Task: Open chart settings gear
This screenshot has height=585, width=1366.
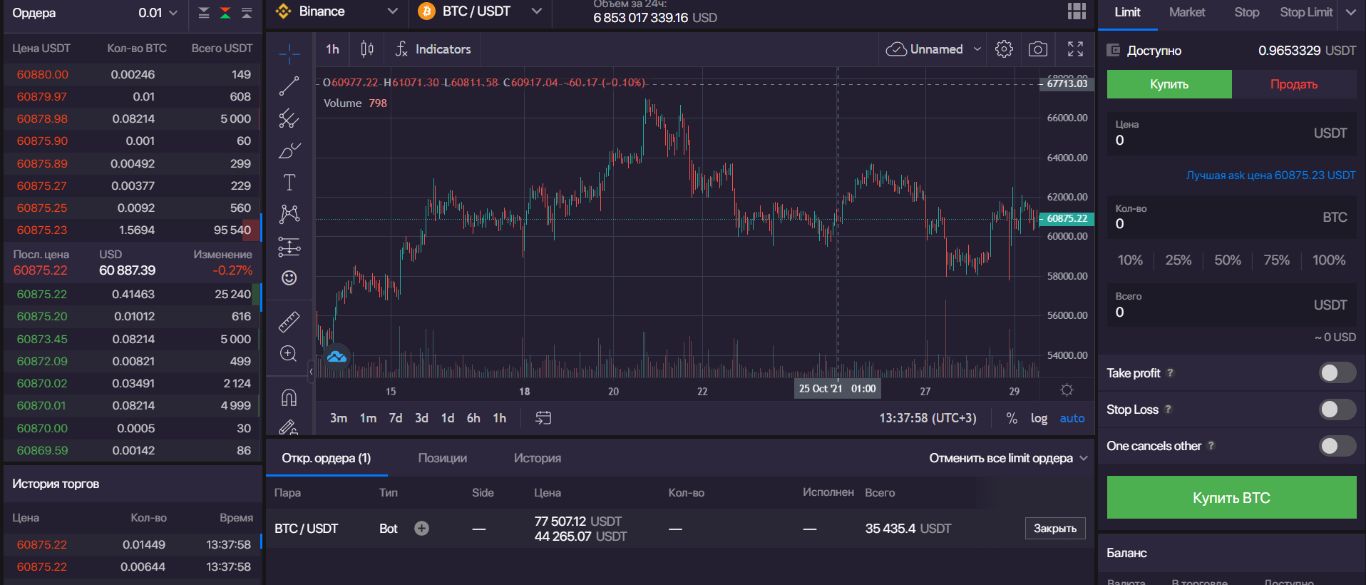Action: point(1004,49)
